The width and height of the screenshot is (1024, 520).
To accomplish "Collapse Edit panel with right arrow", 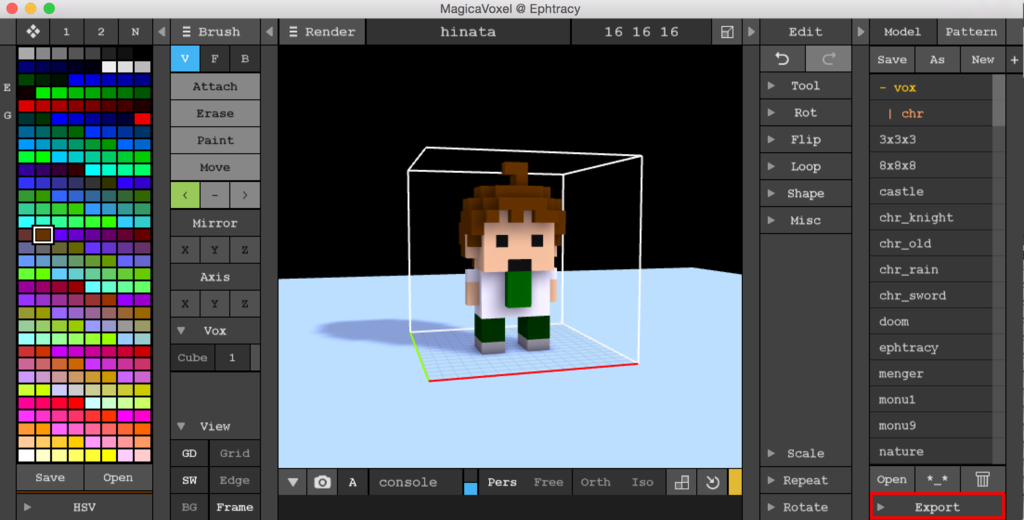I will click(751, 31).
